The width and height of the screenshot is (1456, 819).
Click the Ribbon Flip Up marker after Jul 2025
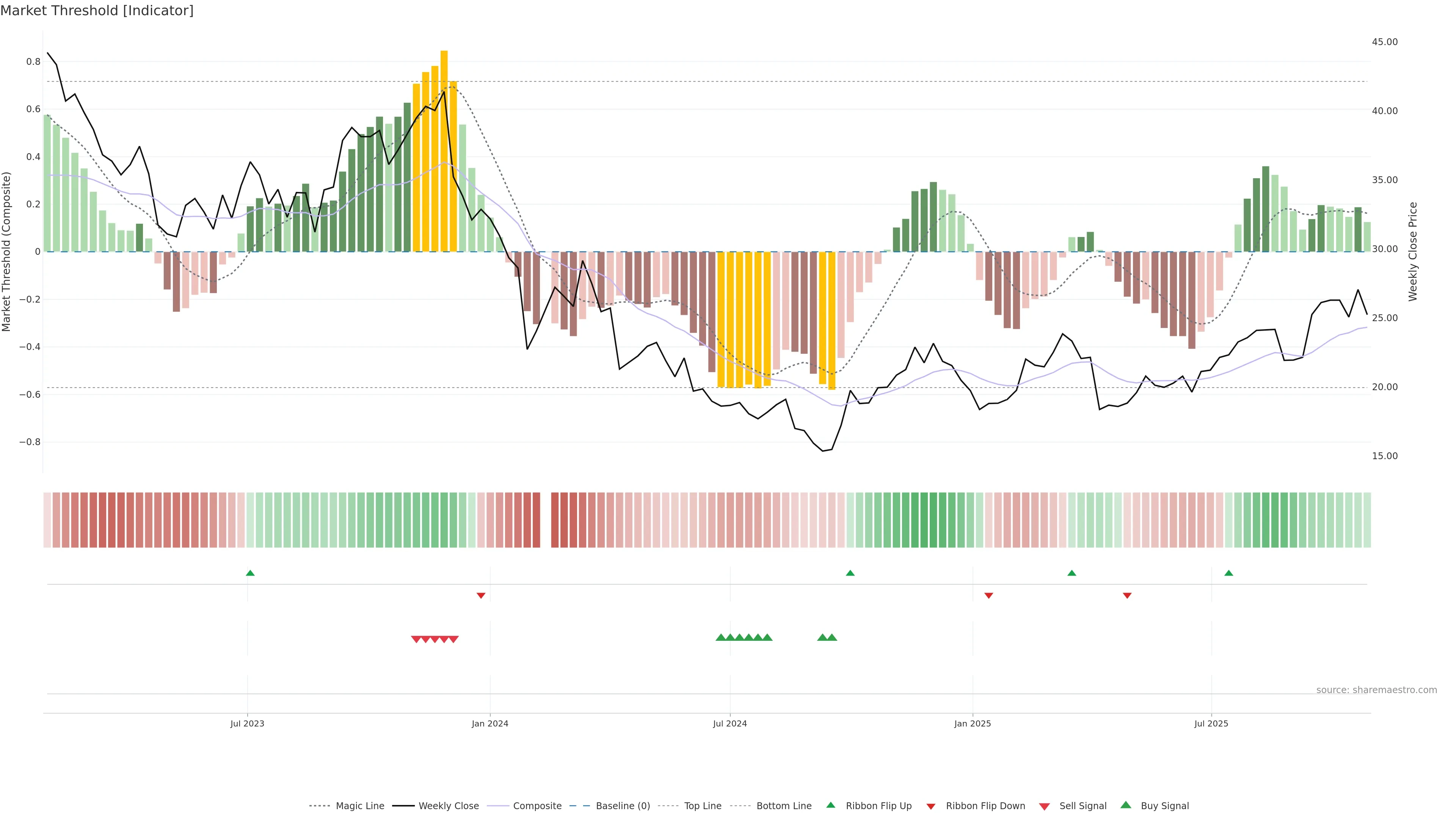[x=1229, y=573]
